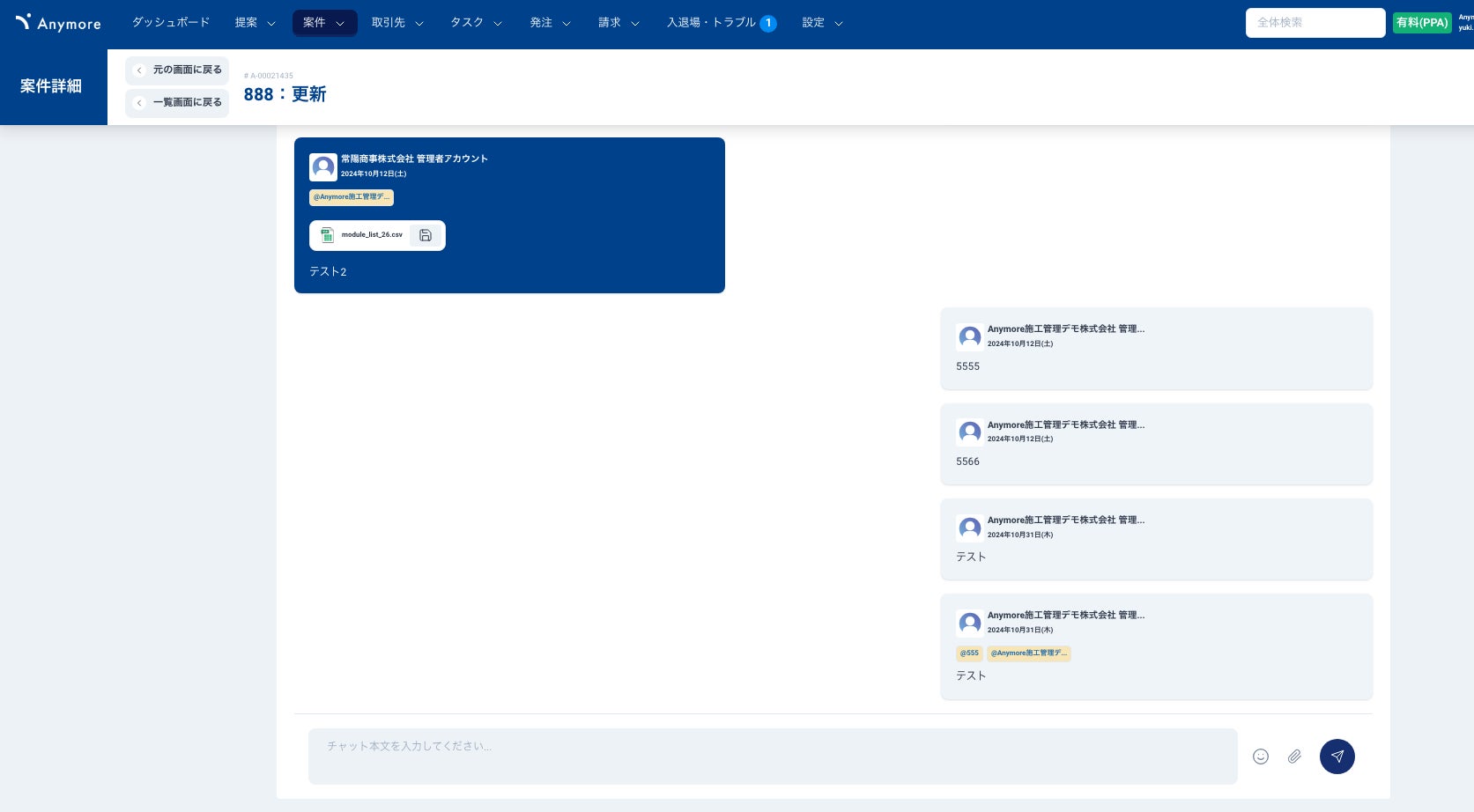Open the ダッシュボード menu item
Image resolution: width=1474 pixels, height=812 pixels.
click(x=171, y=23)
